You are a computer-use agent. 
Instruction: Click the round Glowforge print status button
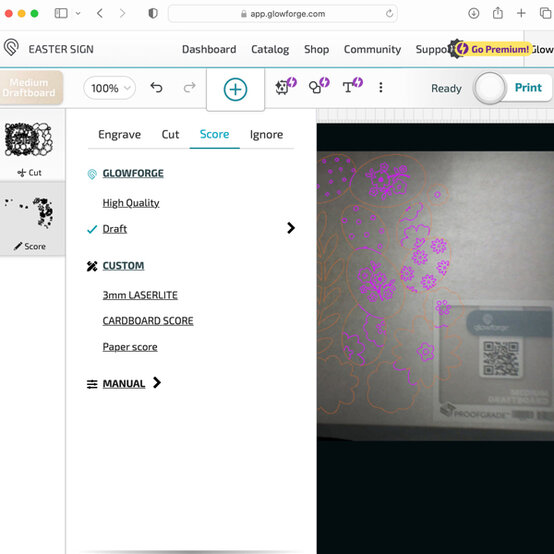pyautogui.click(x=490, y=88)
